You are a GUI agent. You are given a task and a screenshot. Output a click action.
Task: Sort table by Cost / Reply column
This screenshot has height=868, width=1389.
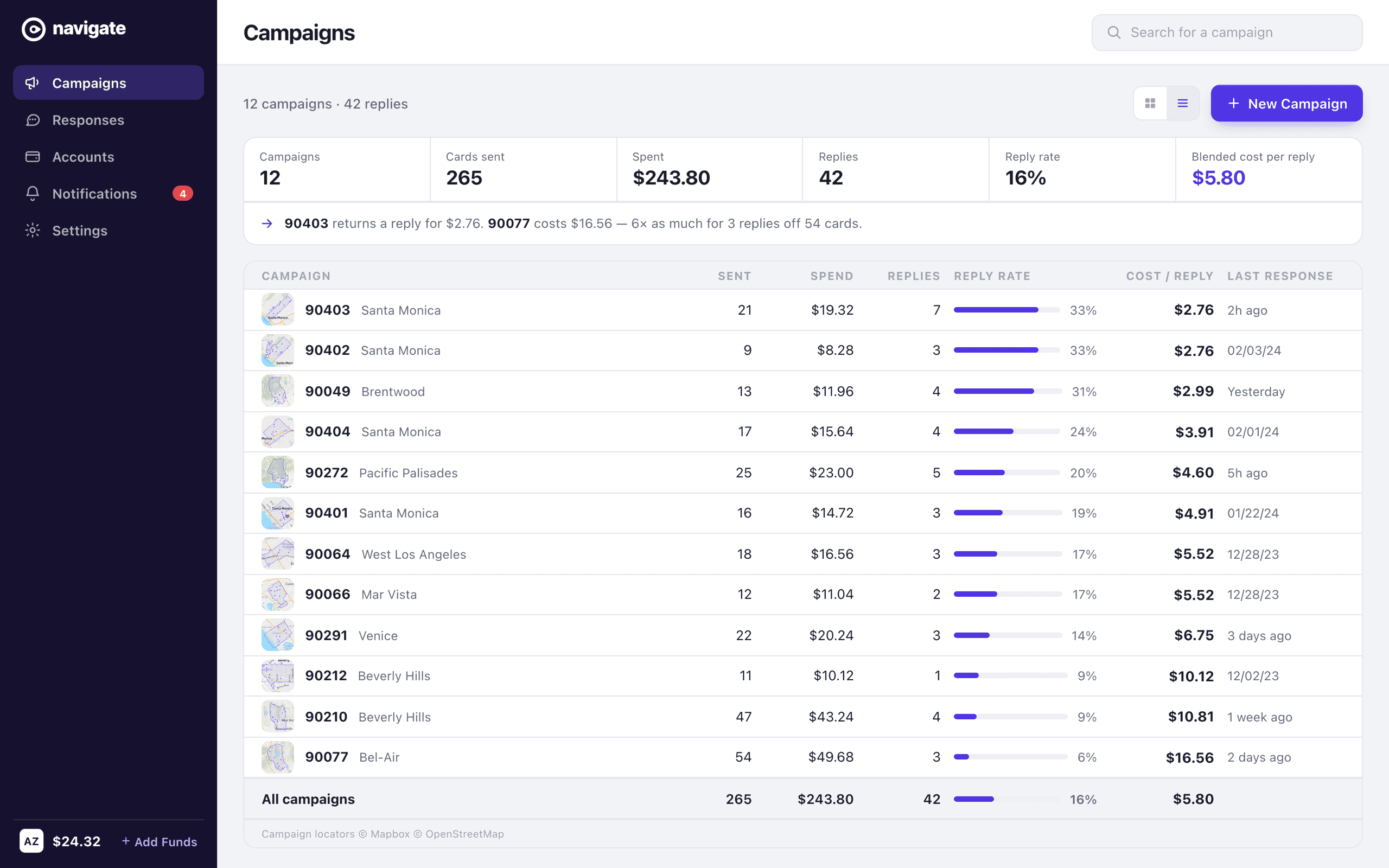click(x=1169, y=276)
